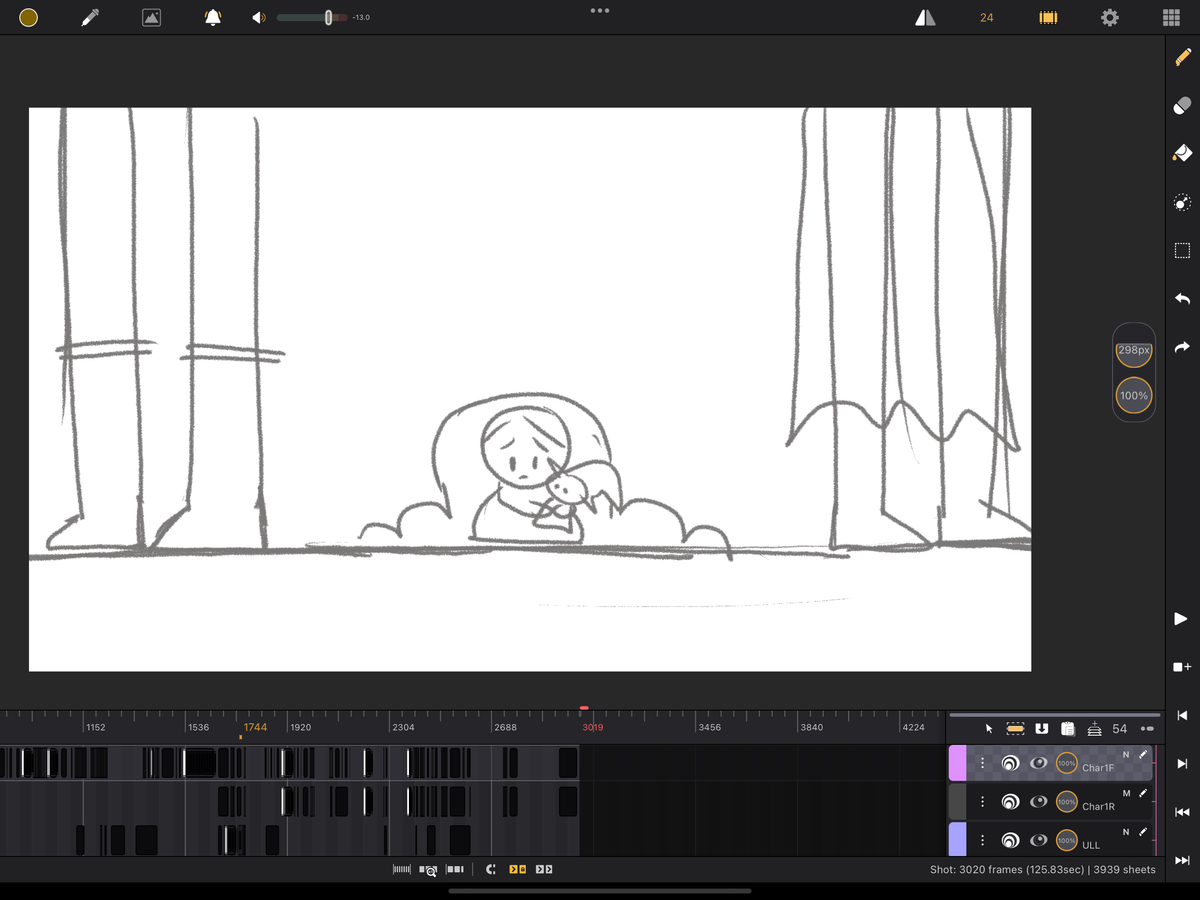Open ULL layer options menu
This screenshot has width=1200, height=900.
(x=983, y=840)
